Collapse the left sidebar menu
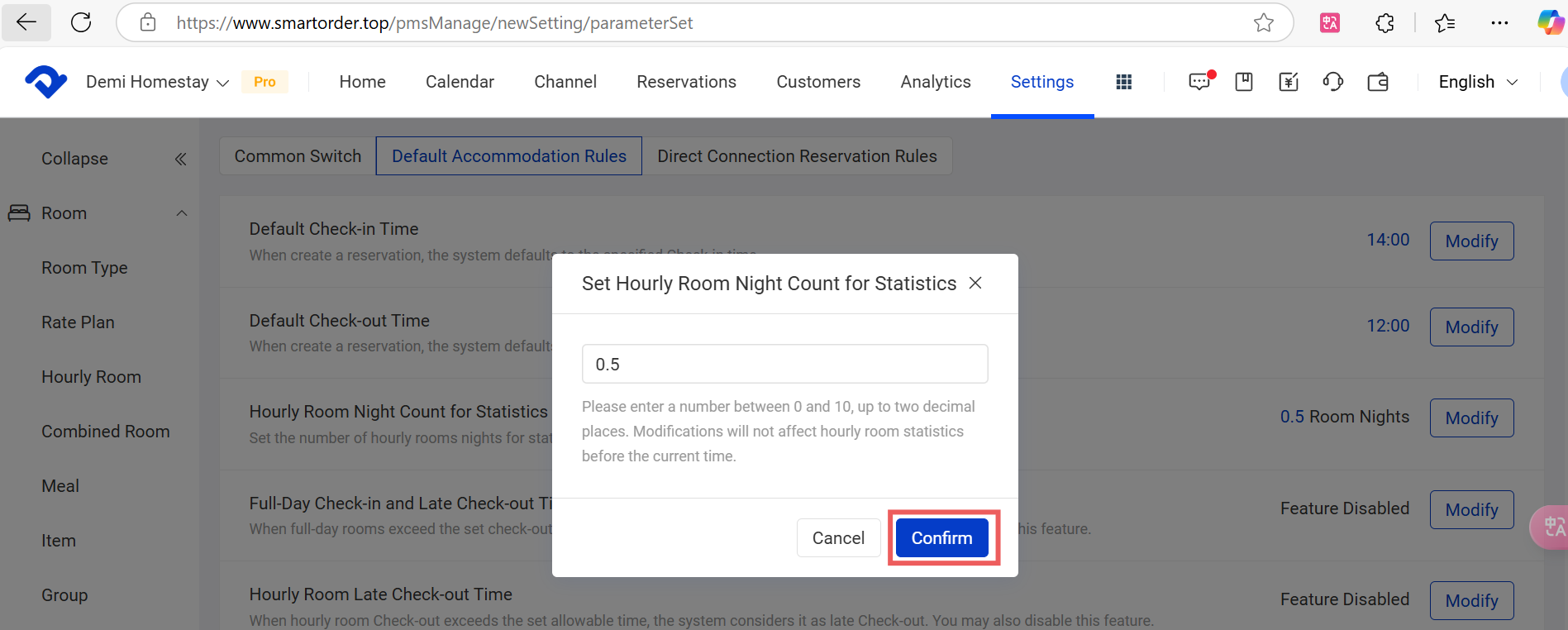1568x630 pixels. point(180,159)
